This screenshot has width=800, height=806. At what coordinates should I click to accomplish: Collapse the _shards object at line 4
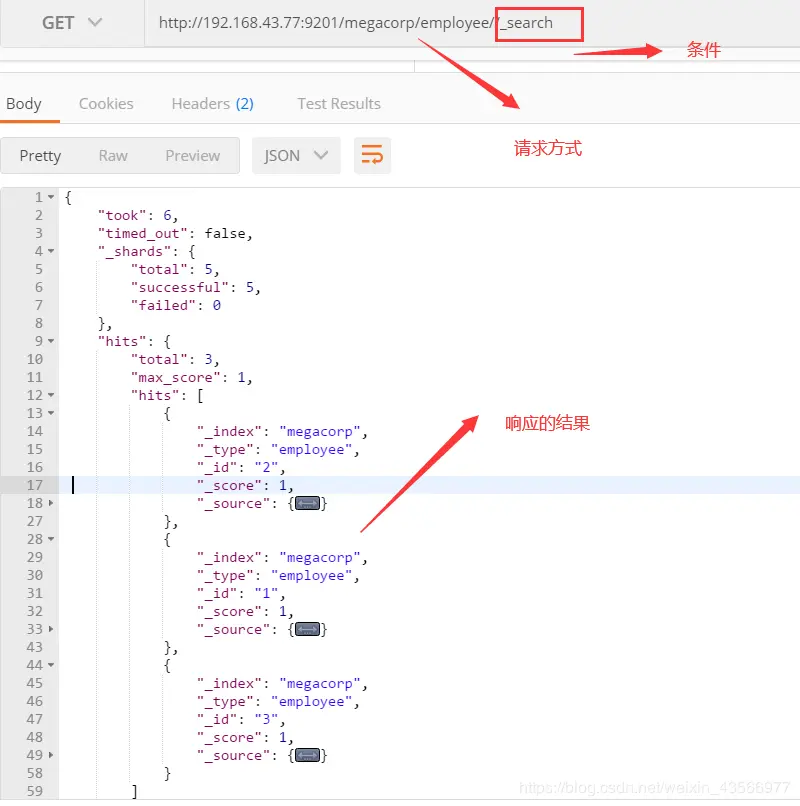coord(51,251)
